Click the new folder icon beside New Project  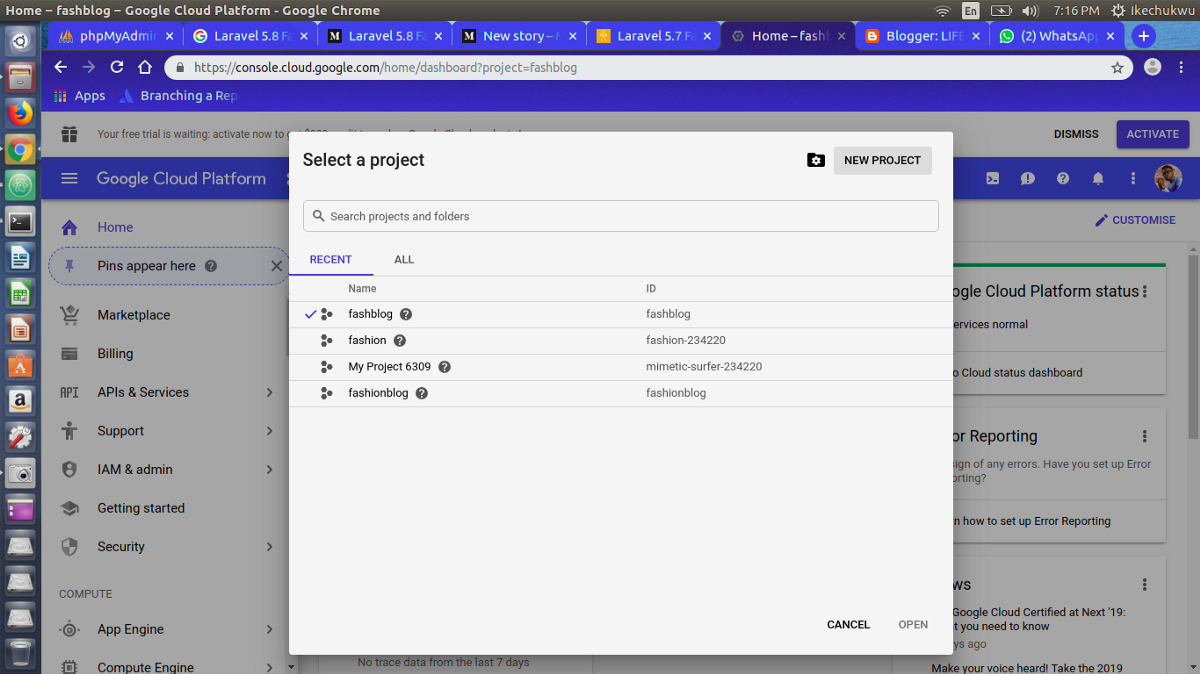pos(816,160)
